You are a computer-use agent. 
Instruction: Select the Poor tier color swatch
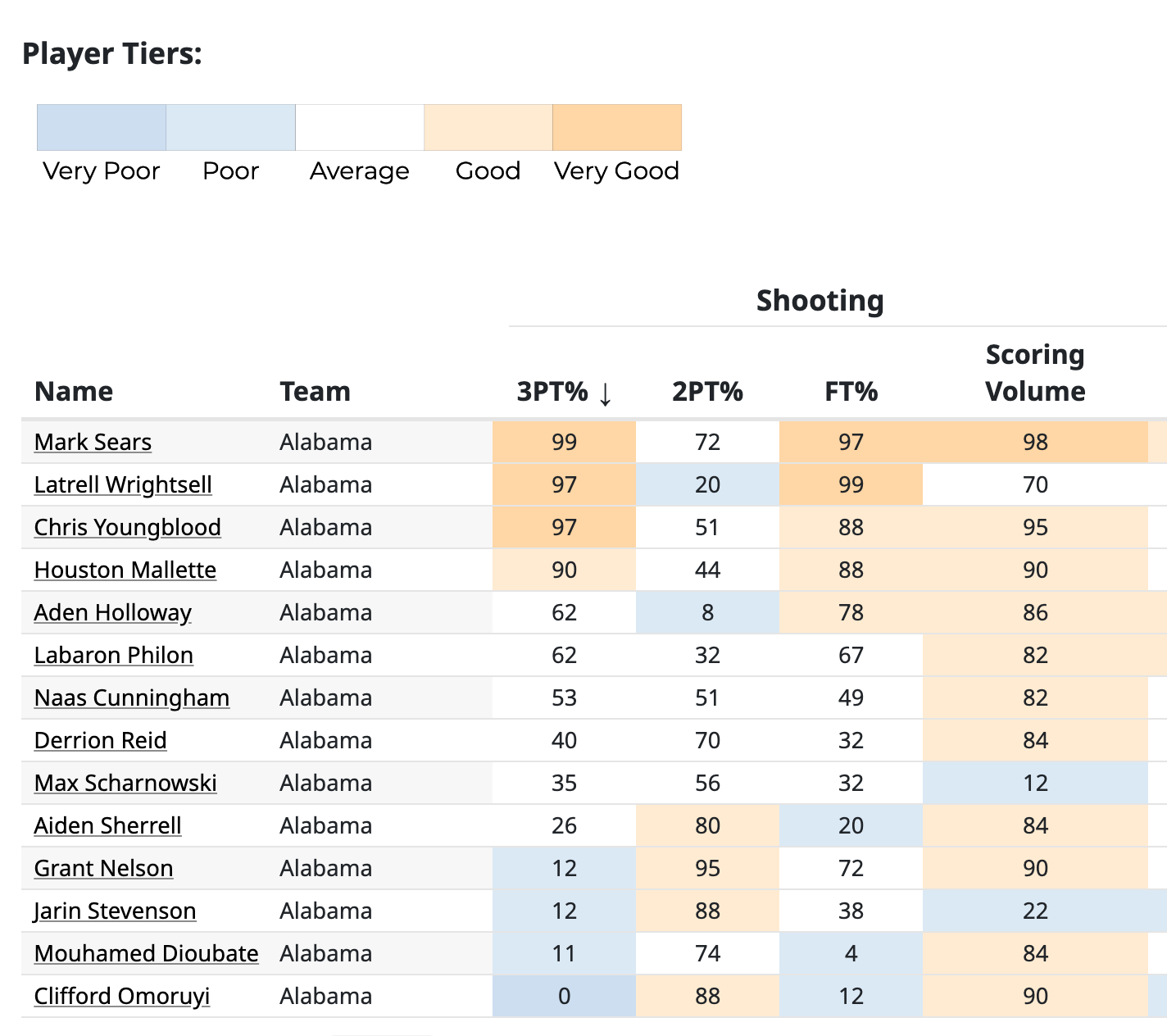click(230, 127)
